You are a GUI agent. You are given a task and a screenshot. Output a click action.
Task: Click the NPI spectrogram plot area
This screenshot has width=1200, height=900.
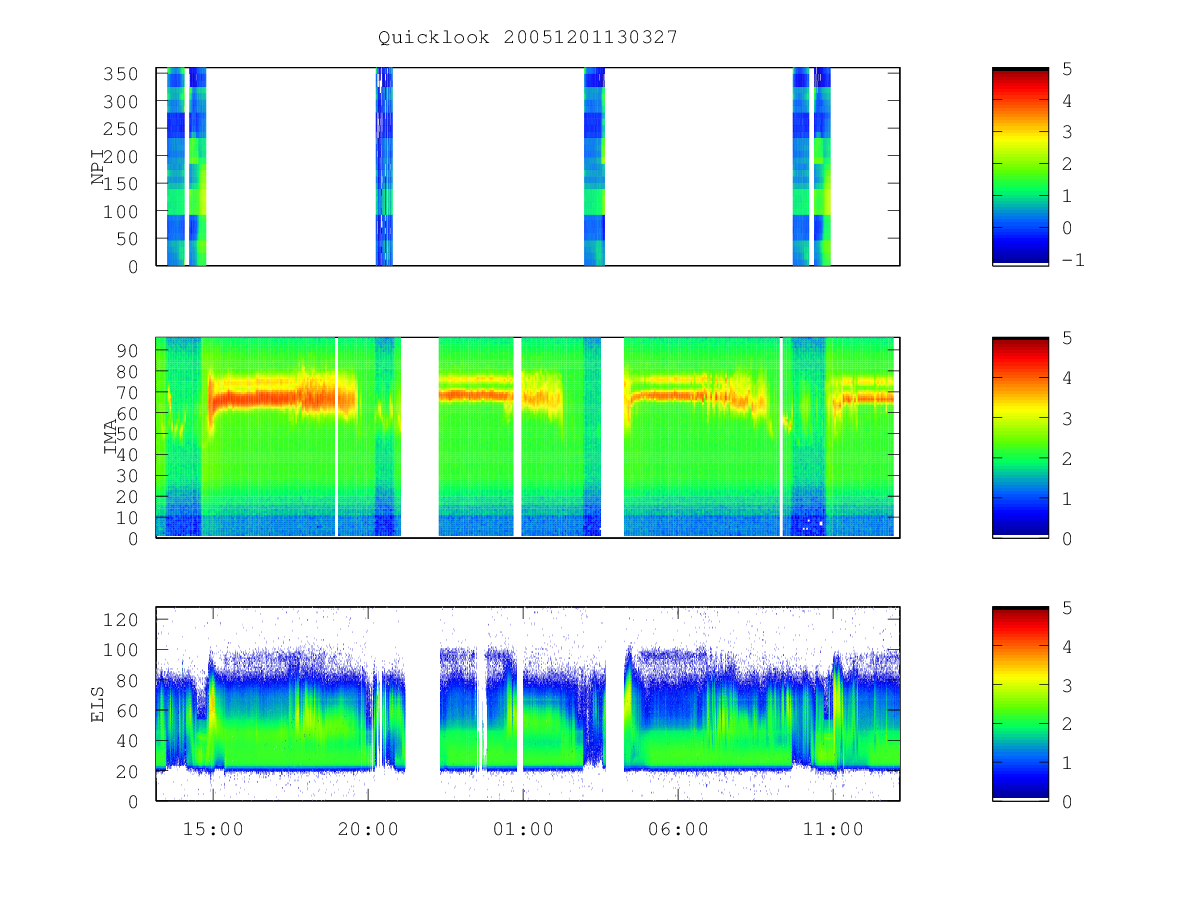click(x=528, y=166)
